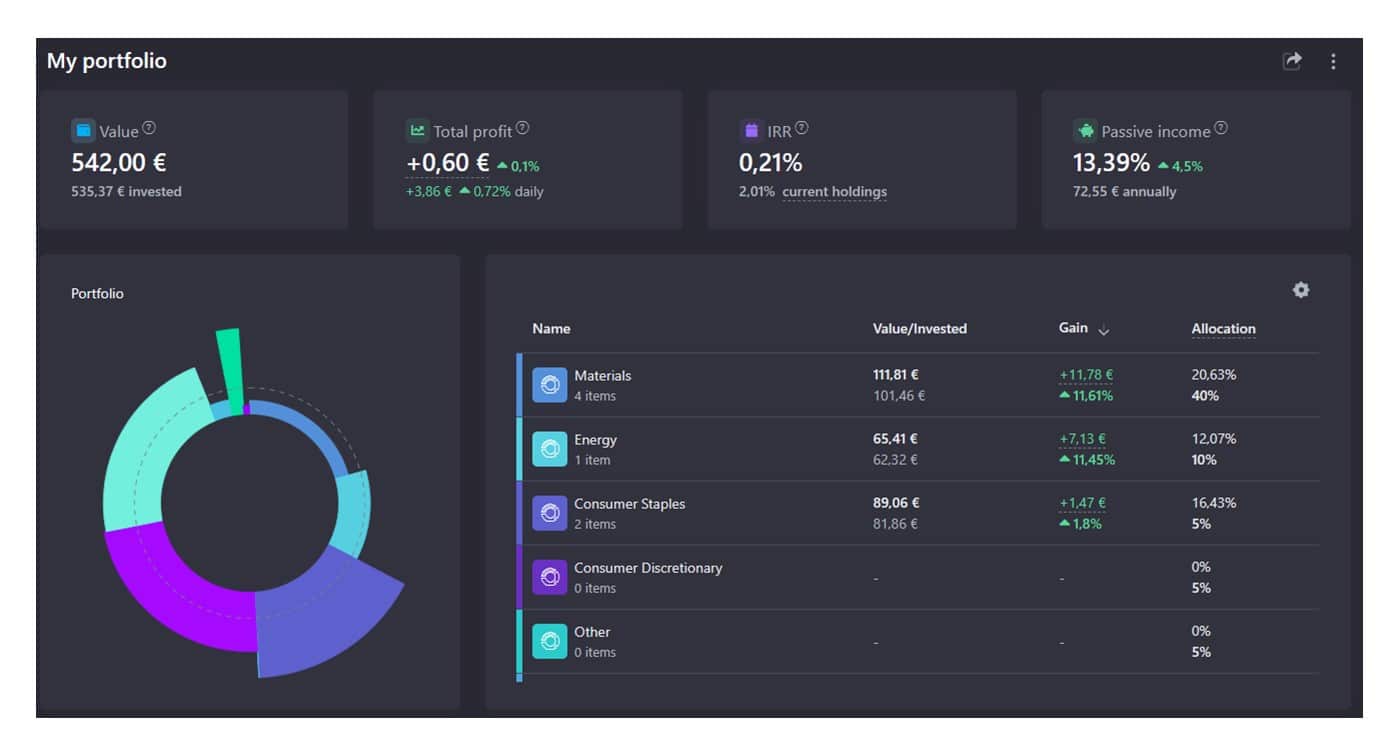Click the Passive income help icon

[1220, 128]
